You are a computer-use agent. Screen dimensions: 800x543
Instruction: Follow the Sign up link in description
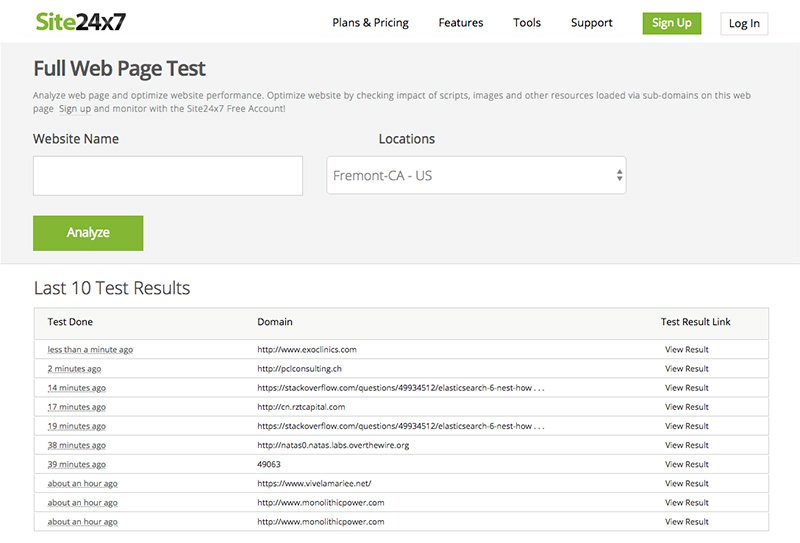coord(75,108)
